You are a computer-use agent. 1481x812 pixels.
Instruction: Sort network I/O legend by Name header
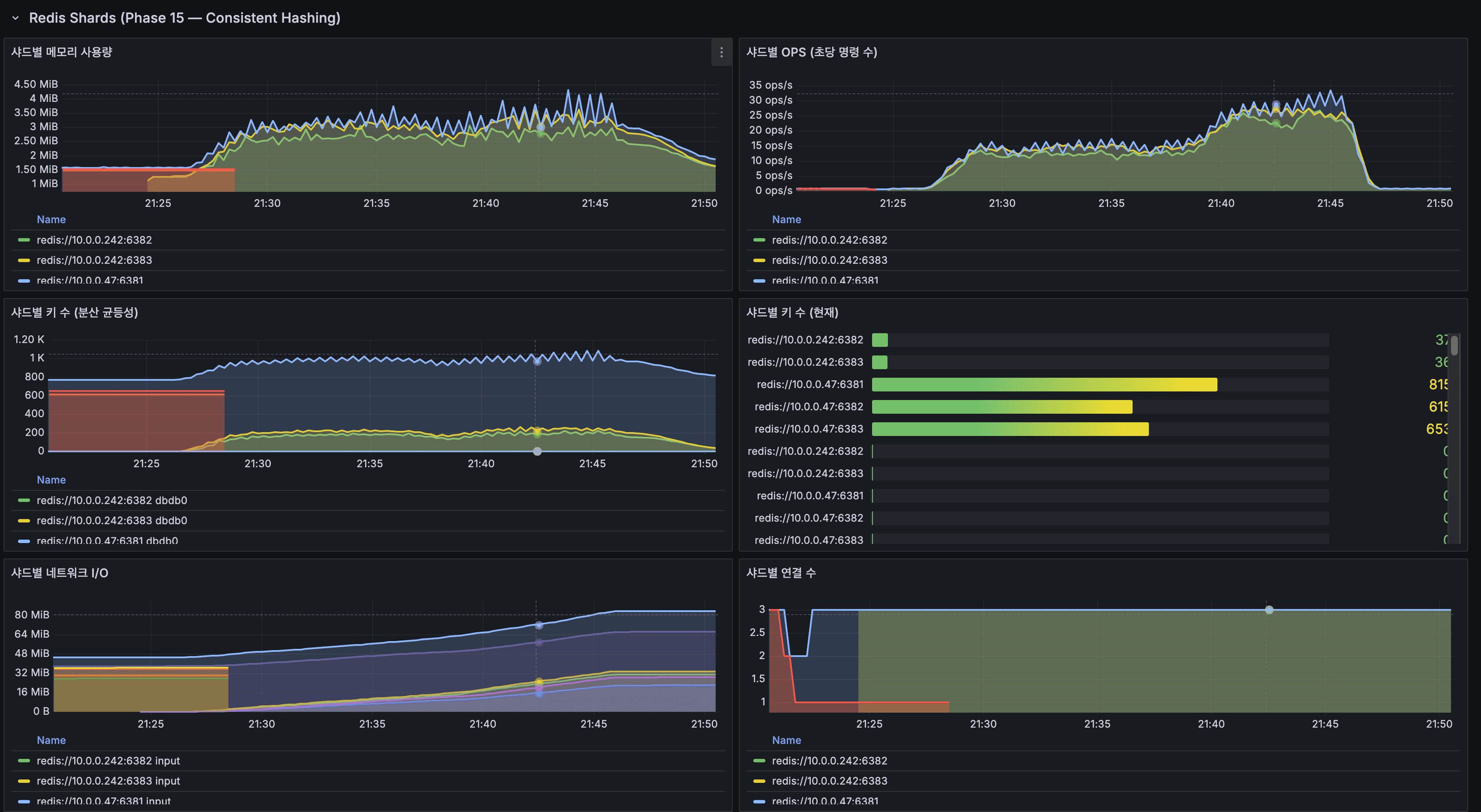tap(51, 740)
